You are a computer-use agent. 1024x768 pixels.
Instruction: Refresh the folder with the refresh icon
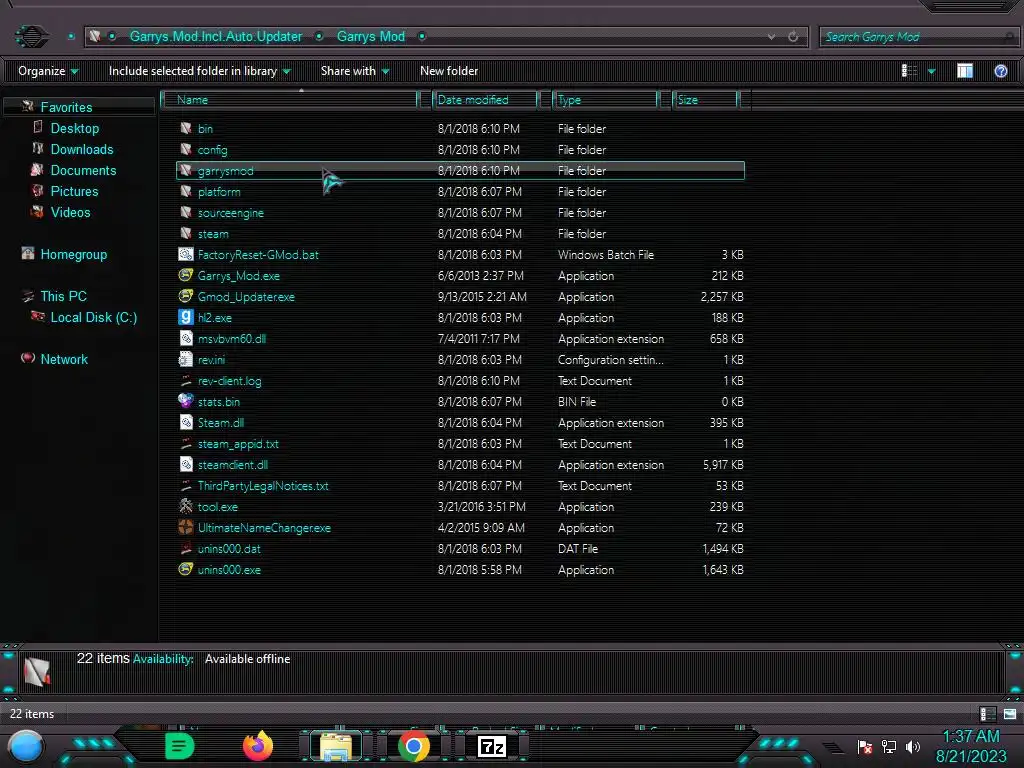coord(793,37)
